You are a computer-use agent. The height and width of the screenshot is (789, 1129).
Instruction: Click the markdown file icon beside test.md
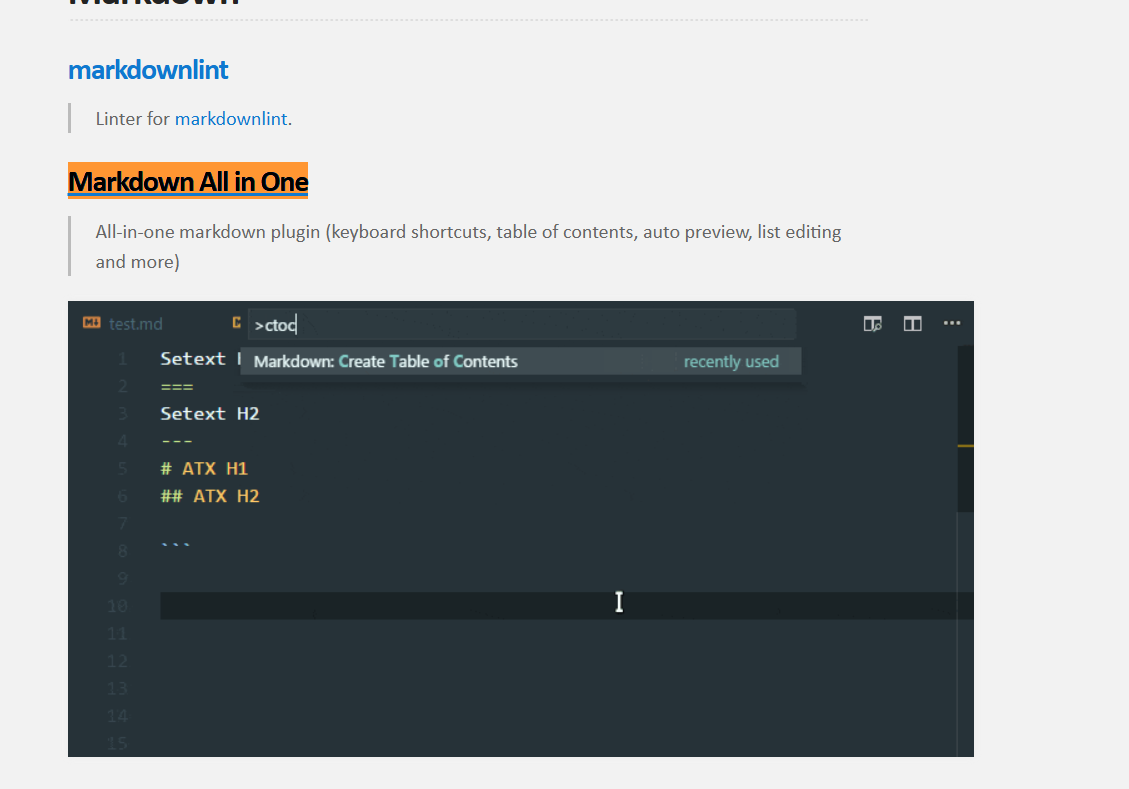click(x=91, y=323)
